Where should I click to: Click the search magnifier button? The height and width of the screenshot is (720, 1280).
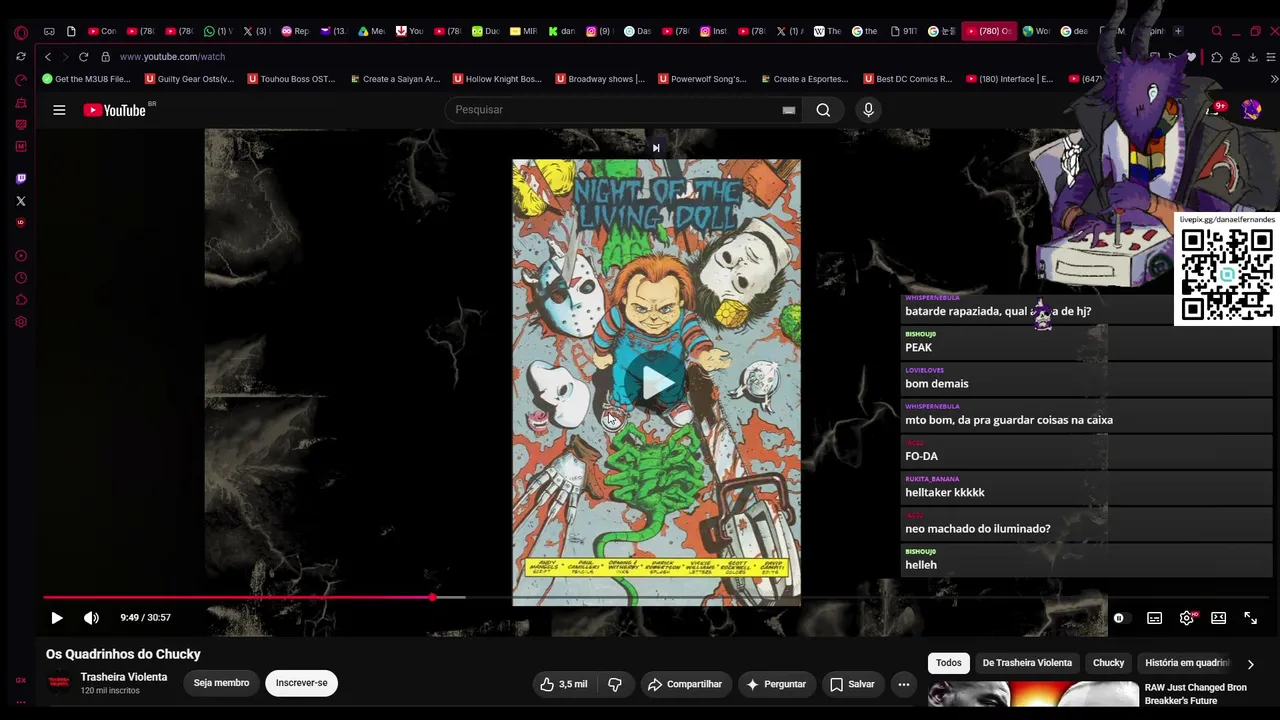pyautogui.click(x=823, y=110)
